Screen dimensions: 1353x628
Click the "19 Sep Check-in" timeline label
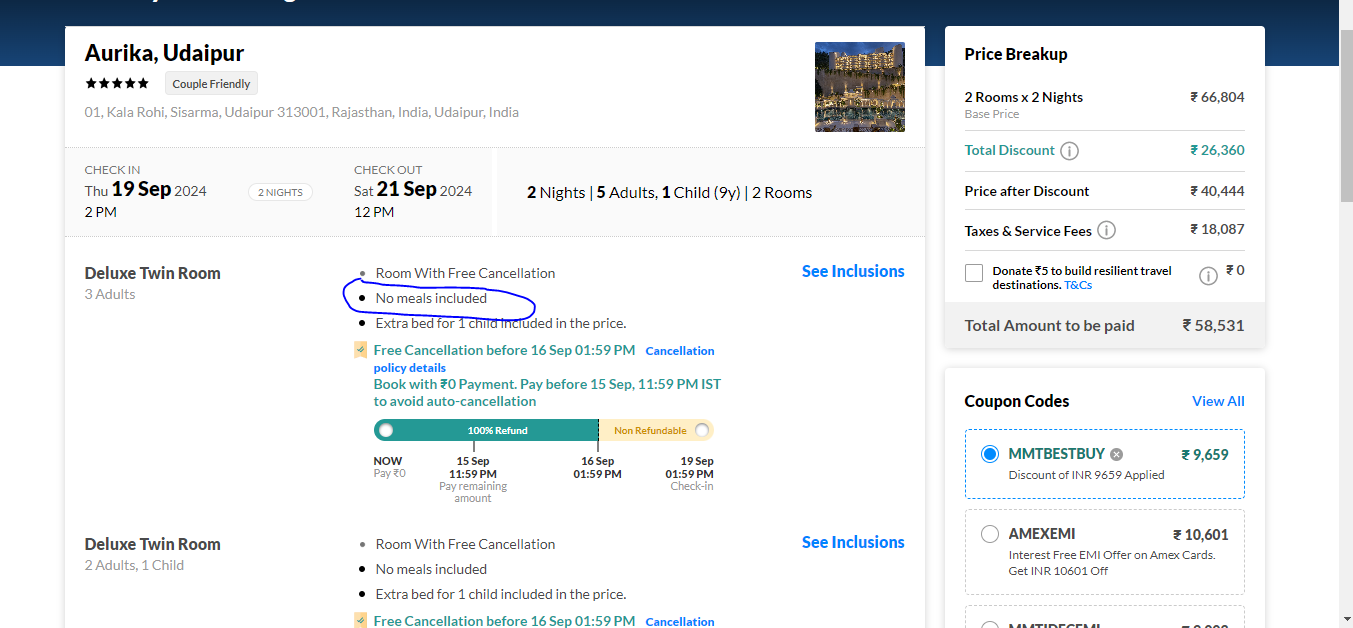coord(692,474)
